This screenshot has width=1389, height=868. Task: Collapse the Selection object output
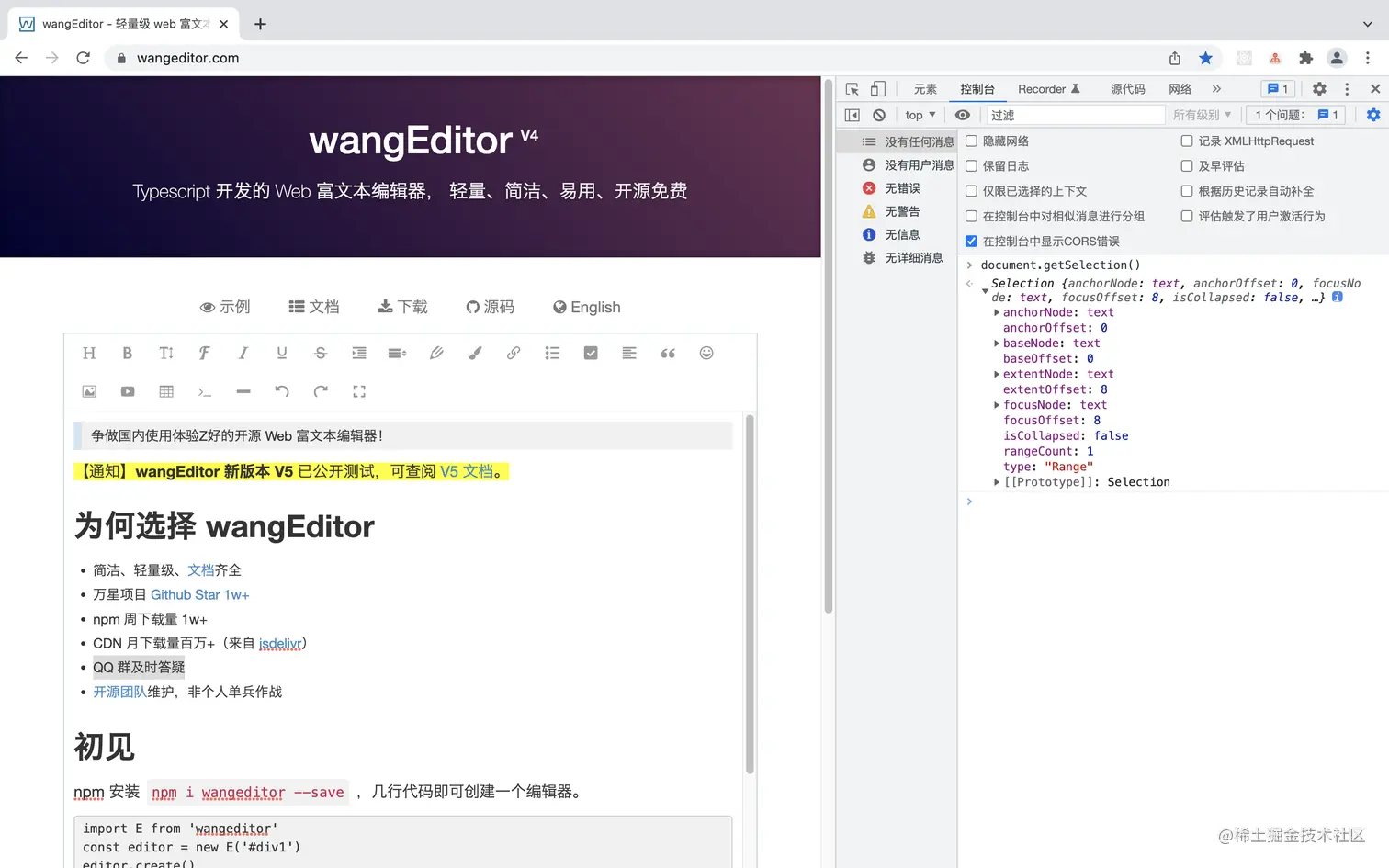pyautogui.click(x=986, y=291)
